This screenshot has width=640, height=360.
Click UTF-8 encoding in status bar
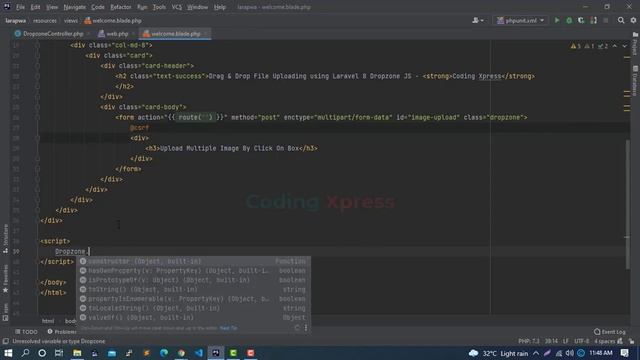click(x=582, y=341)
